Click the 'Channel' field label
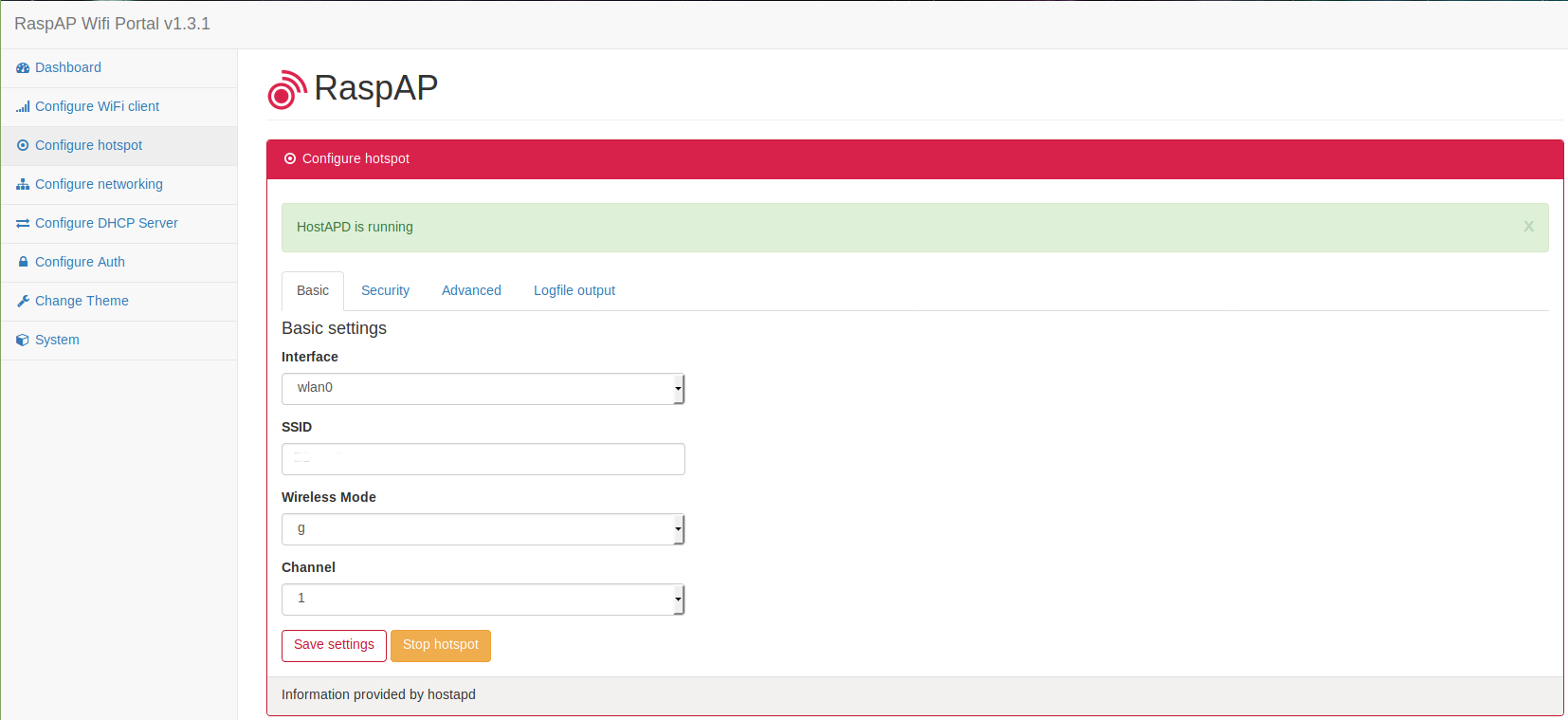1568x720 pixels. point(308,568)
